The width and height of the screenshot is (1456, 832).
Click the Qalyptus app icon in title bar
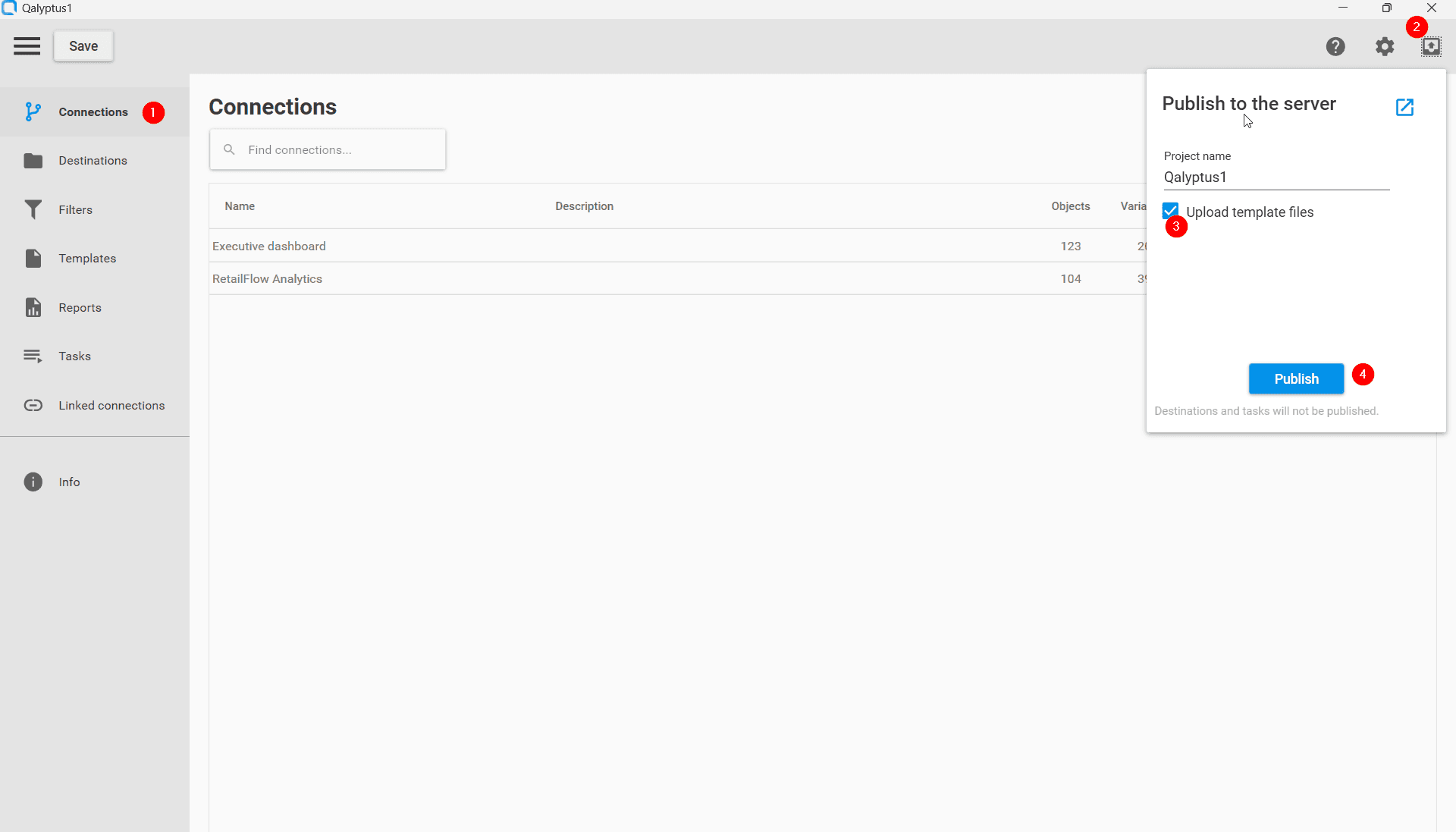click(9, 8)
